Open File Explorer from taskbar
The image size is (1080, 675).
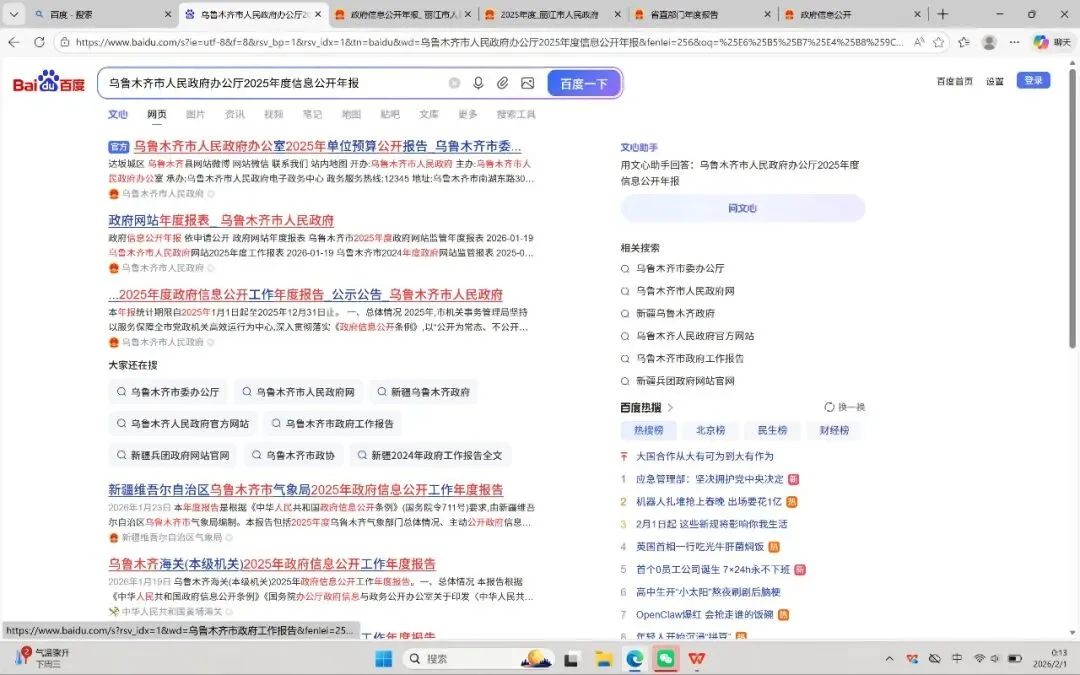point(603,658)
